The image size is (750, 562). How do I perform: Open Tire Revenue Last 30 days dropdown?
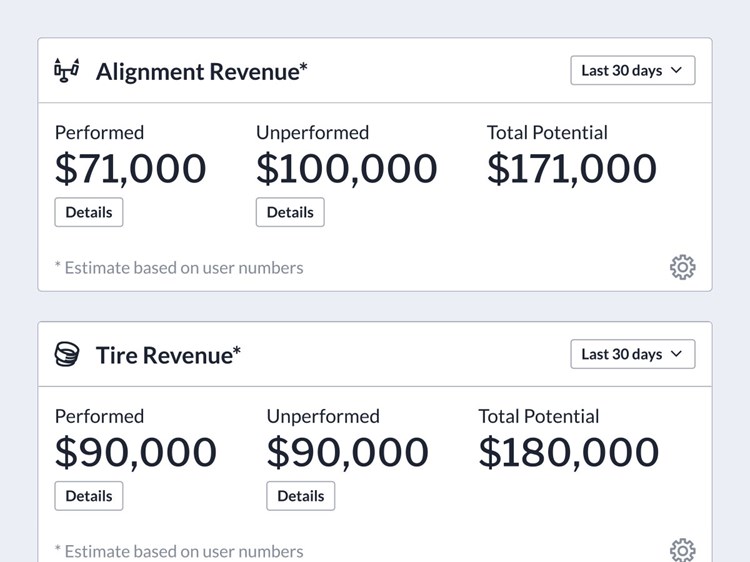tap(632, 354)
